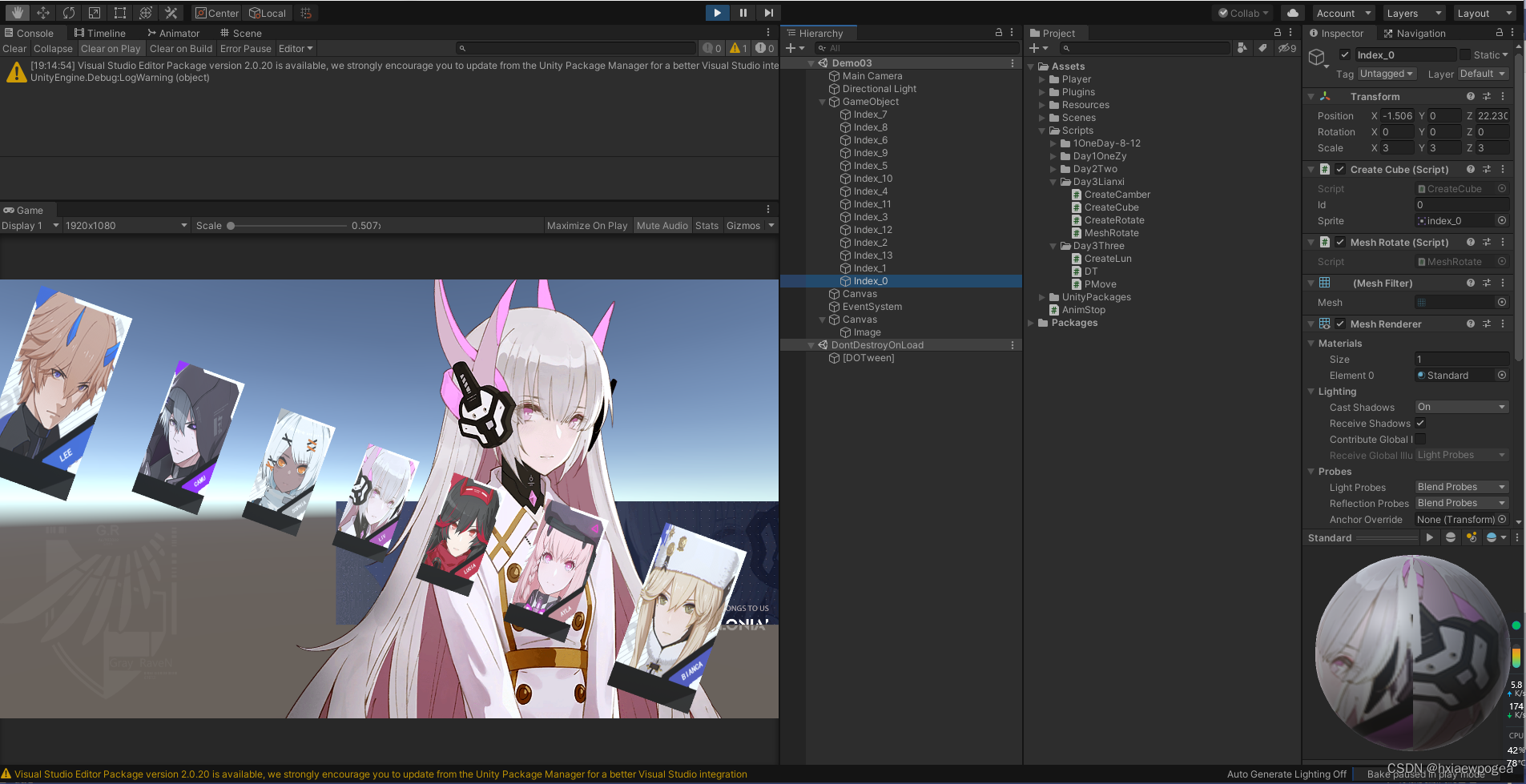1526x784 pixels.
Task: Toggle the Static checkbox
Action: tap(1465, 54)
